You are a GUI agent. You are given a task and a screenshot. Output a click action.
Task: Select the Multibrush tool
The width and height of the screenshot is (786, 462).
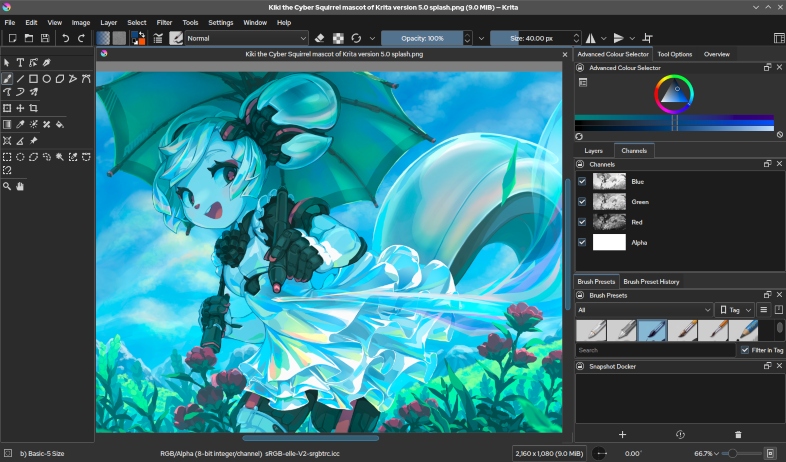pyautogui.click(x=33, y=92)
